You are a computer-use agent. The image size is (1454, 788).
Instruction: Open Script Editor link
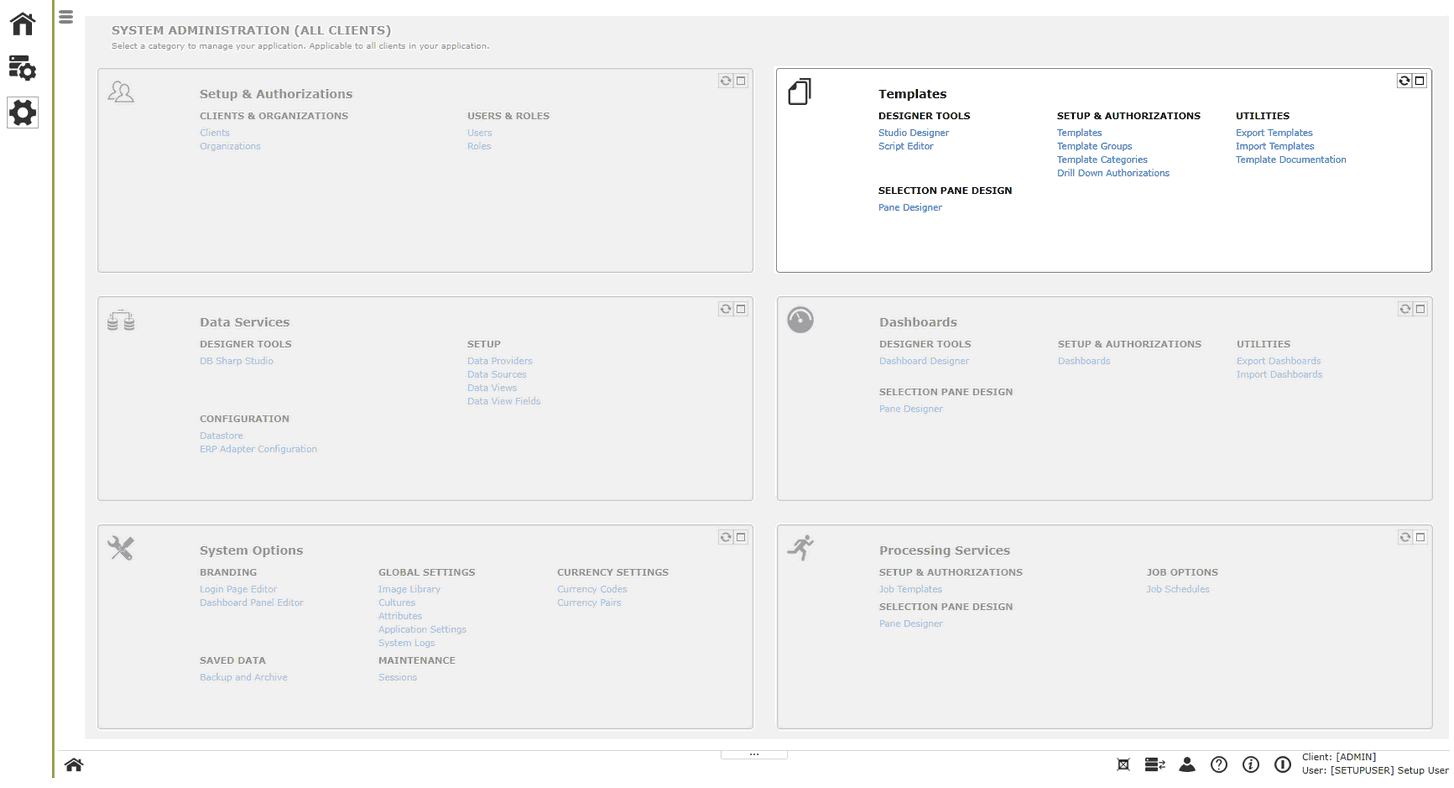click(906, 146)
